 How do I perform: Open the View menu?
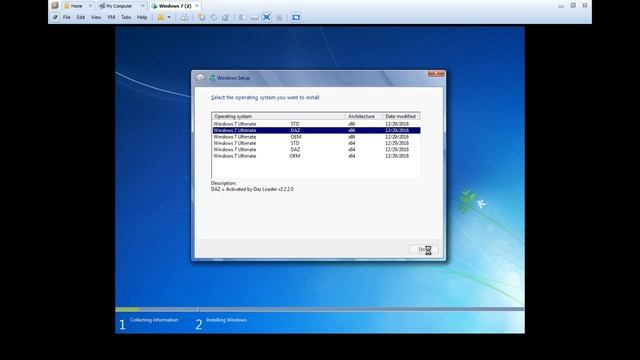(x=96, y=17)
